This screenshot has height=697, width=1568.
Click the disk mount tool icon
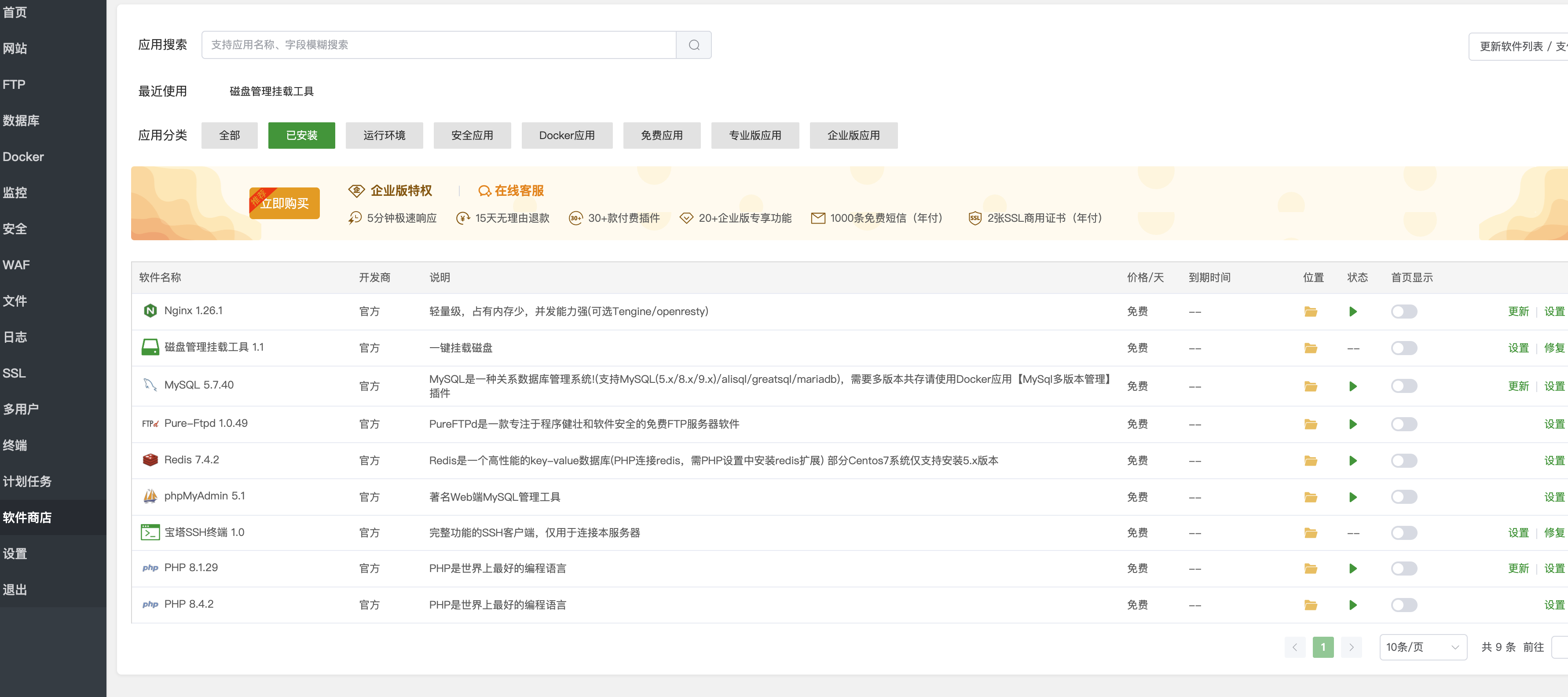[x=150, y=347]
